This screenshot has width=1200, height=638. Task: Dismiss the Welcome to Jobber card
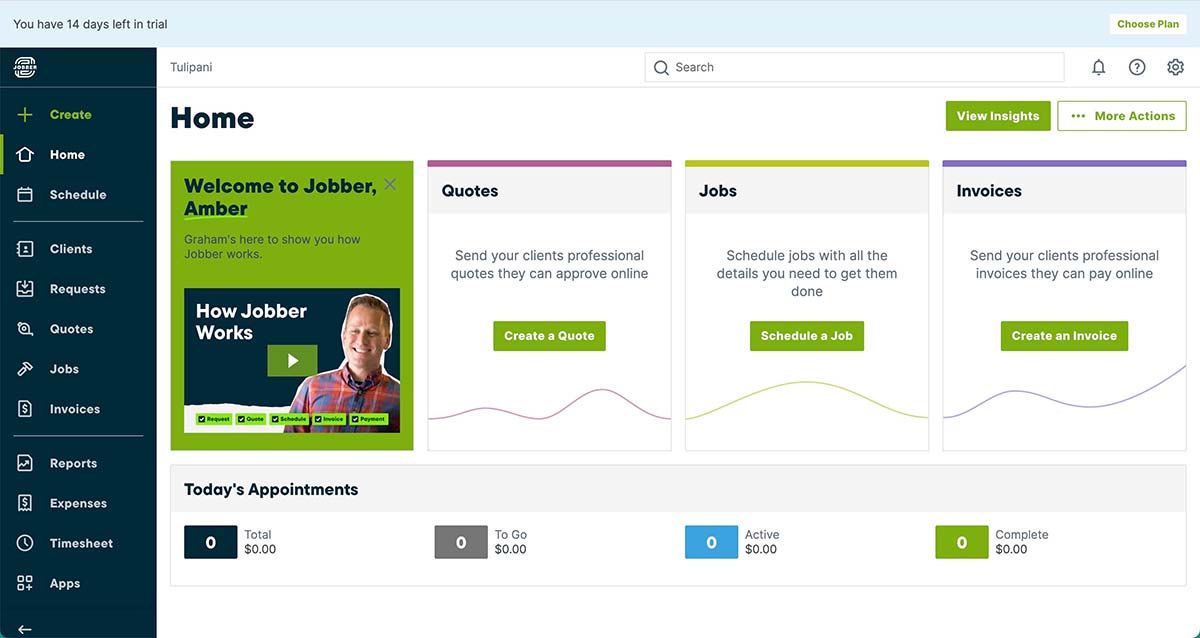point(390,184)
